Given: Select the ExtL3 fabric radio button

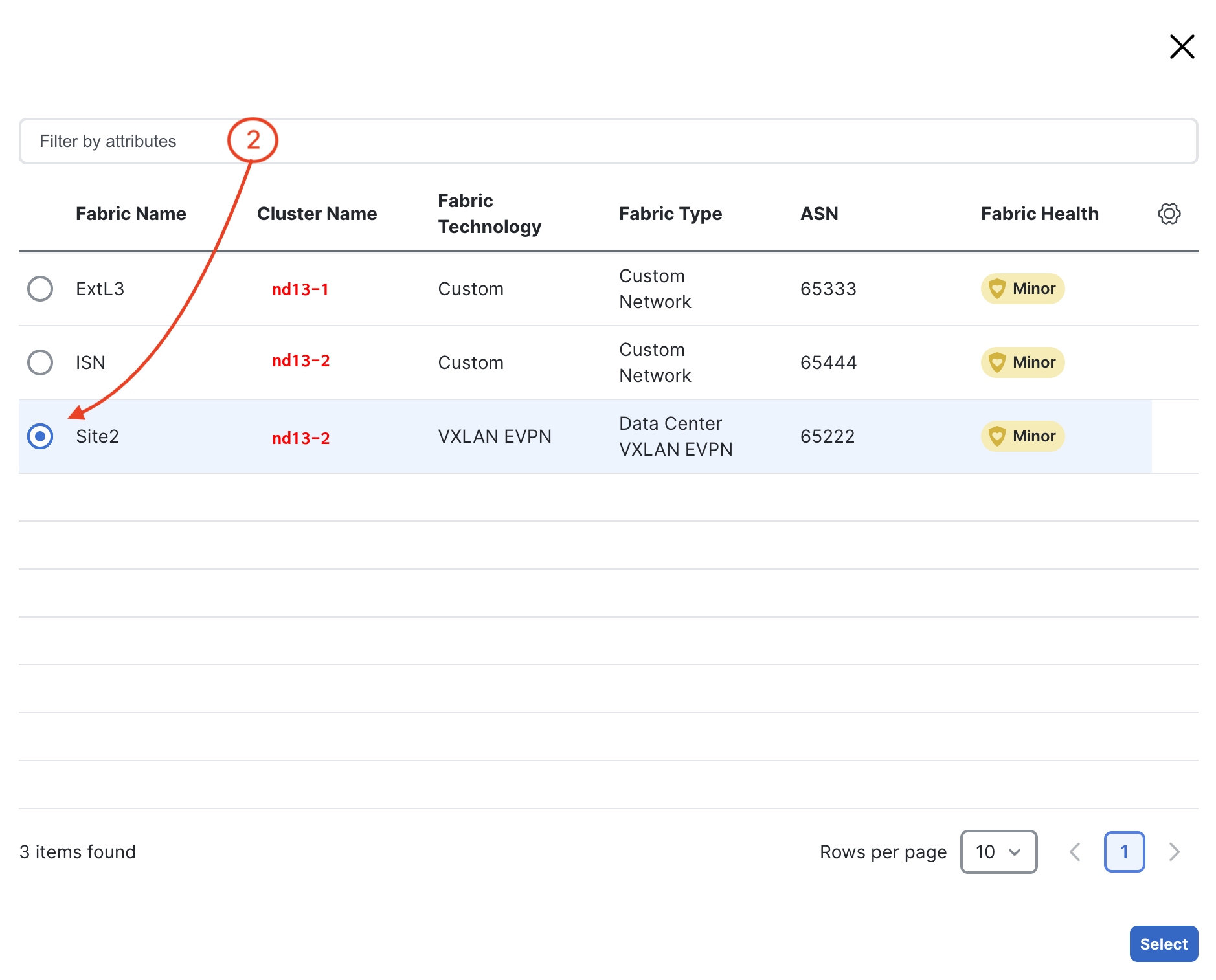Looking at the screenshot, I should point(40,289).
